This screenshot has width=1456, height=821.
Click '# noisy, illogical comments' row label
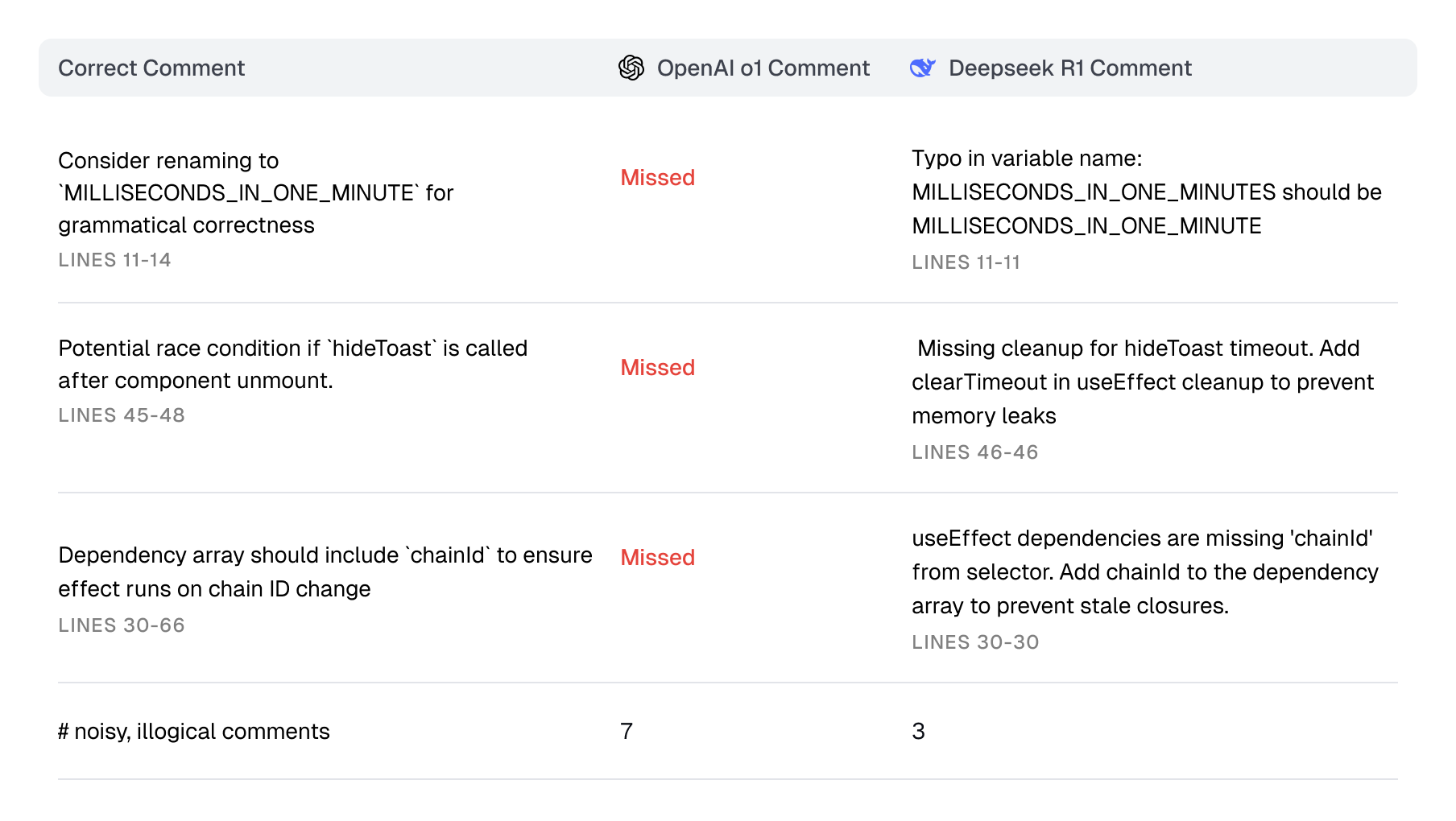tap(194, 731)
